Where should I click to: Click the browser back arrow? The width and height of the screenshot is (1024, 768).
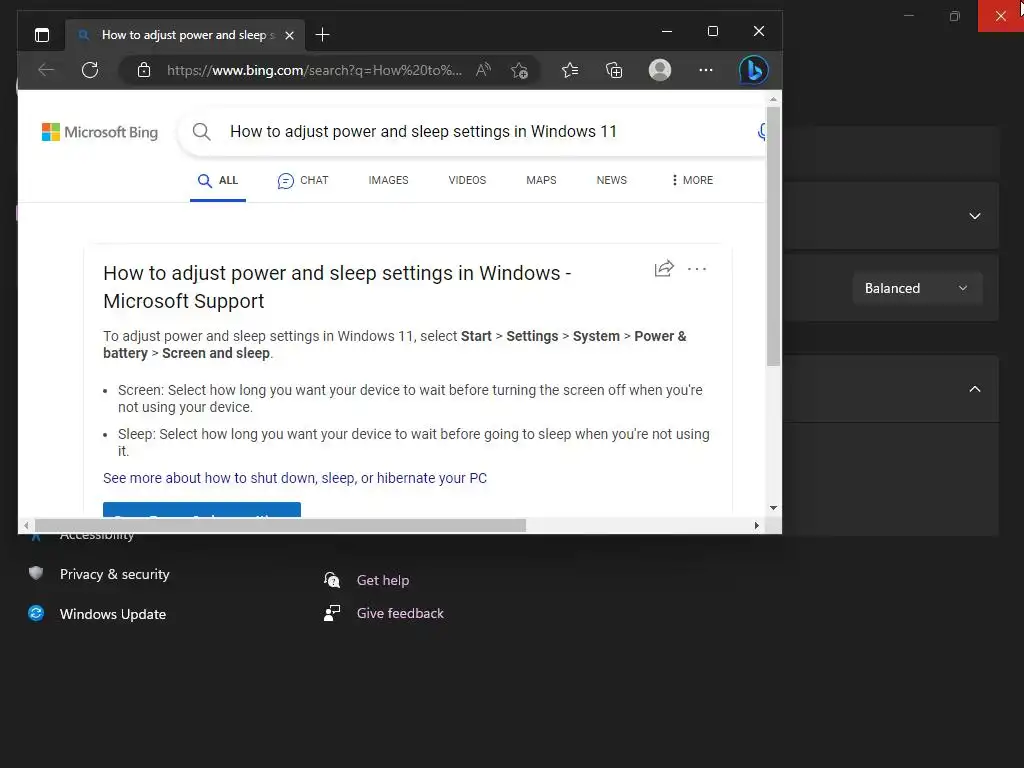click(46, 70)
